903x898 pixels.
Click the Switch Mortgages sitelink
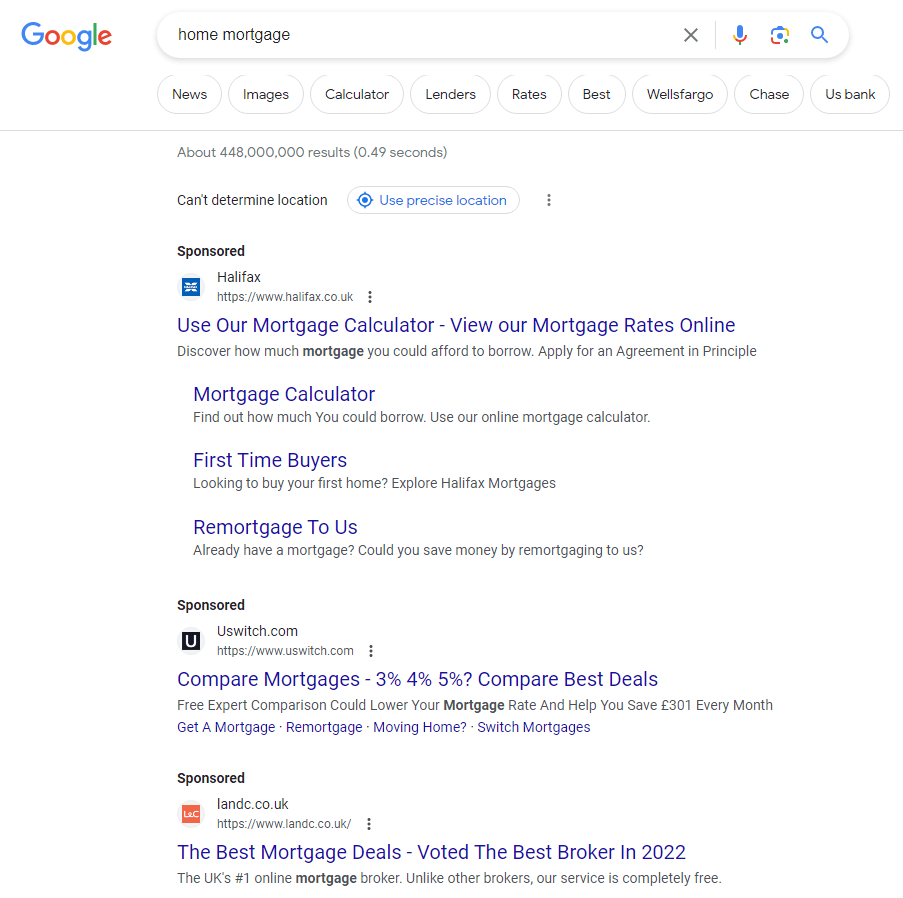click(534, 728)
